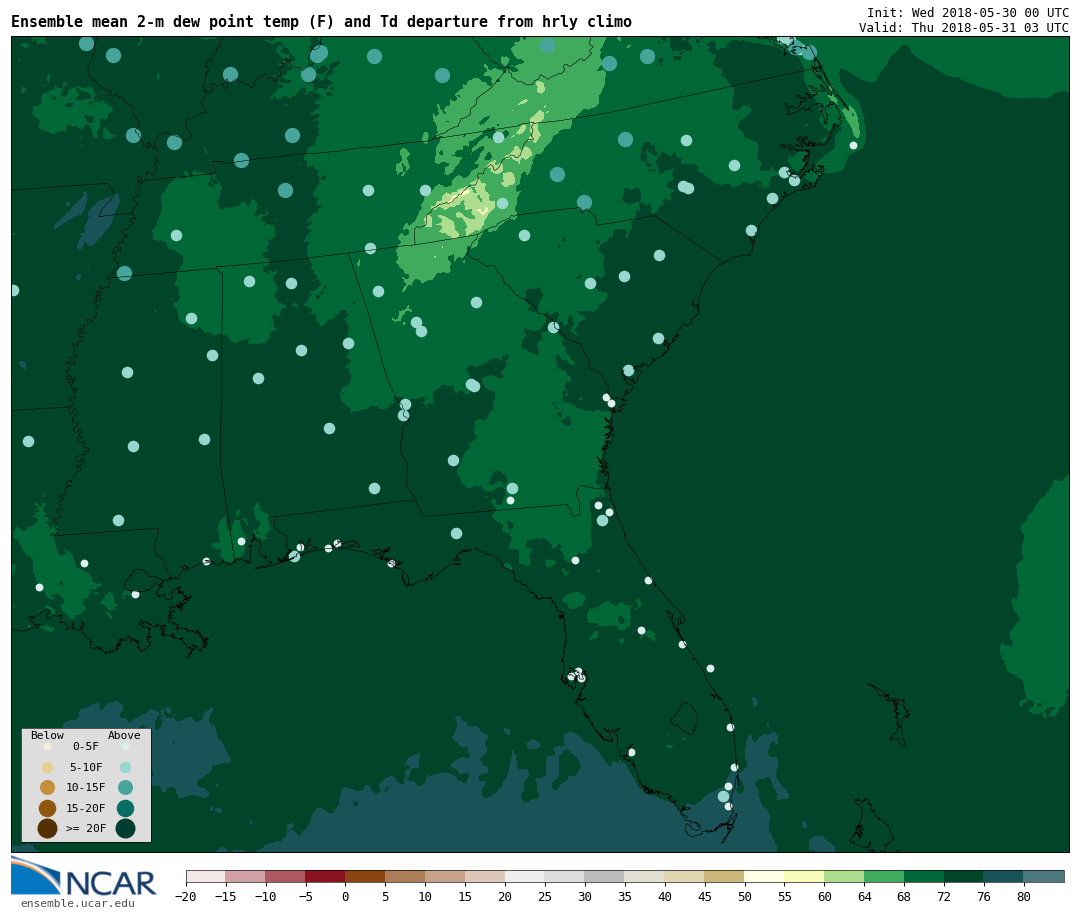Click the 'Below' heading in the legend

click(47, 735)
